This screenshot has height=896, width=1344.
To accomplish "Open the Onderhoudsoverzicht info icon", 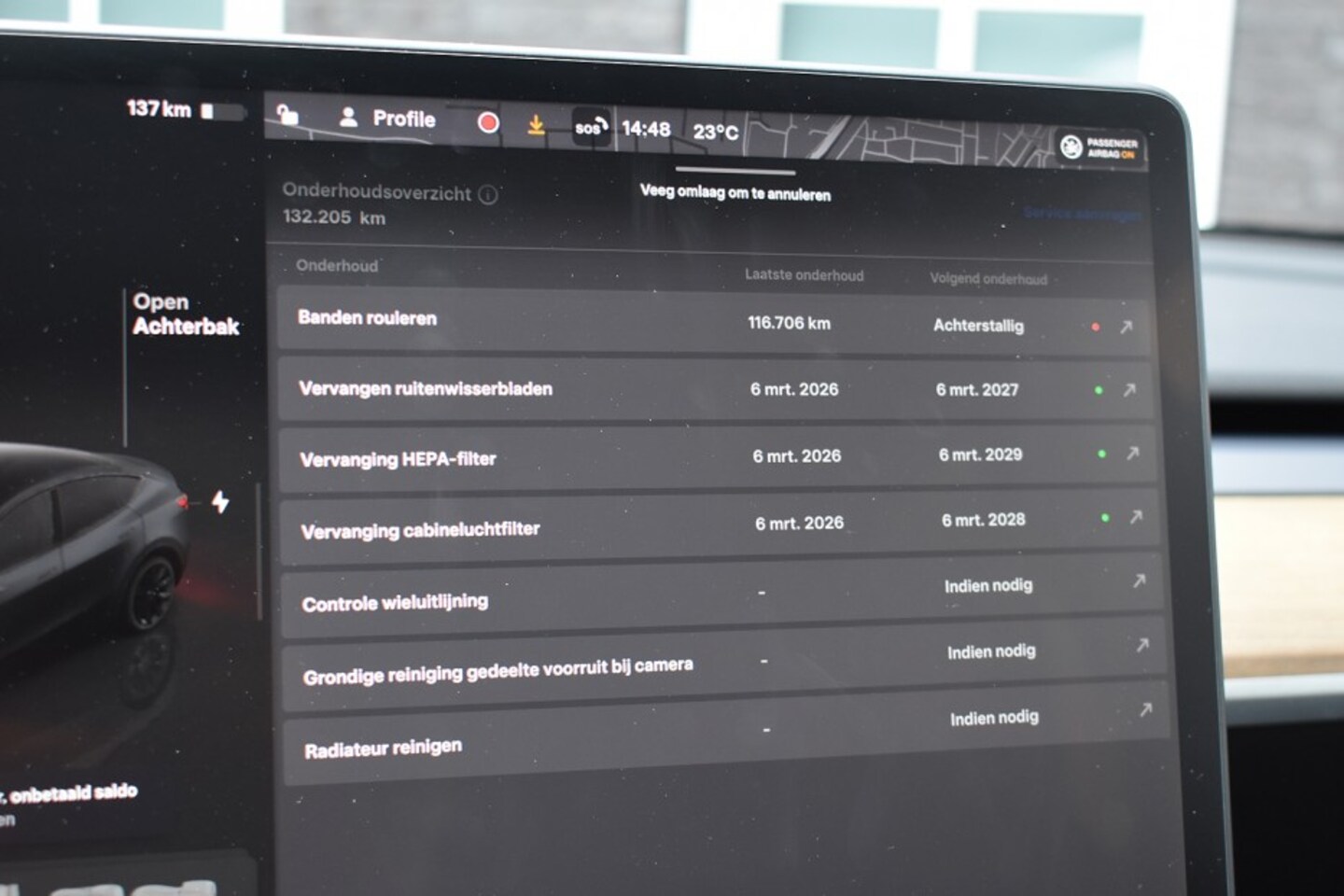I will pos(488,194).
